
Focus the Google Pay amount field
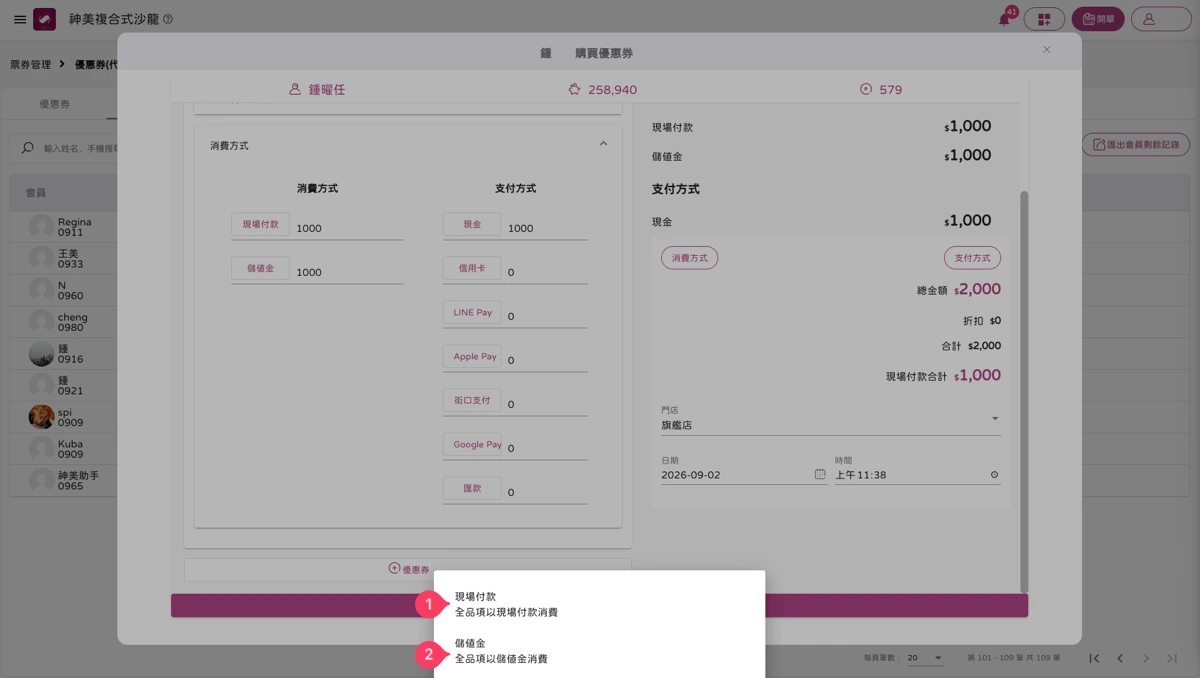click(547, 448)
